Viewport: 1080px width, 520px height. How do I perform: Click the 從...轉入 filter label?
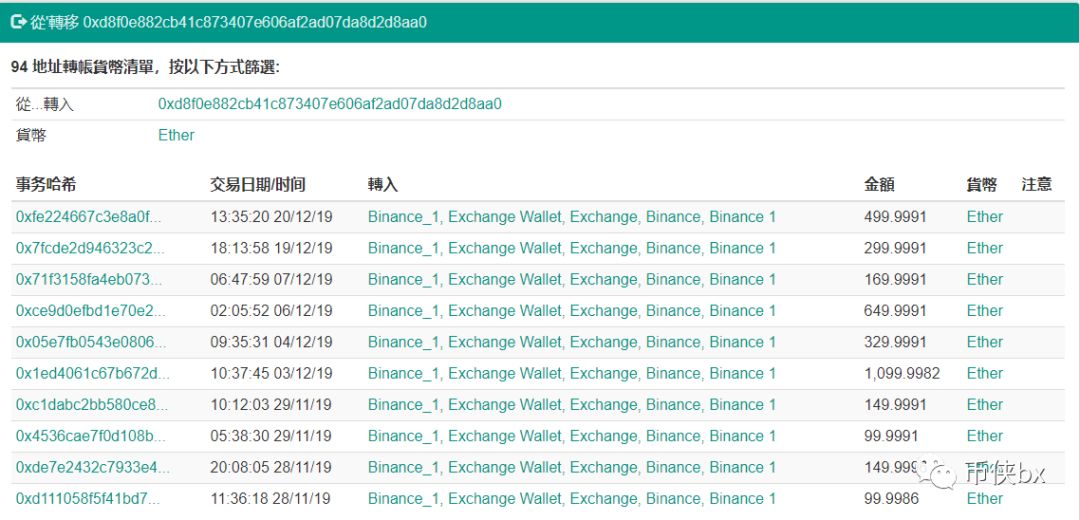45,105
